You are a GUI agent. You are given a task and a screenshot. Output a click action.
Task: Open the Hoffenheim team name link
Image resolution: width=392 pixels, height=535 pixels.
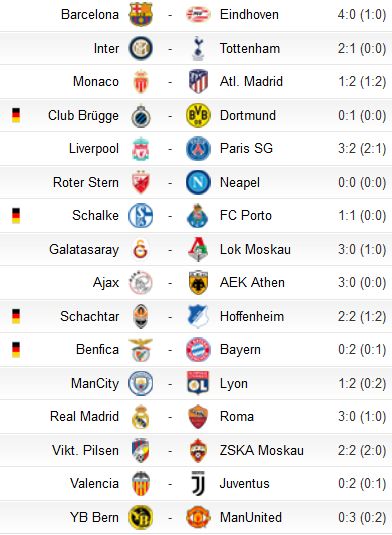coord(252,316)
